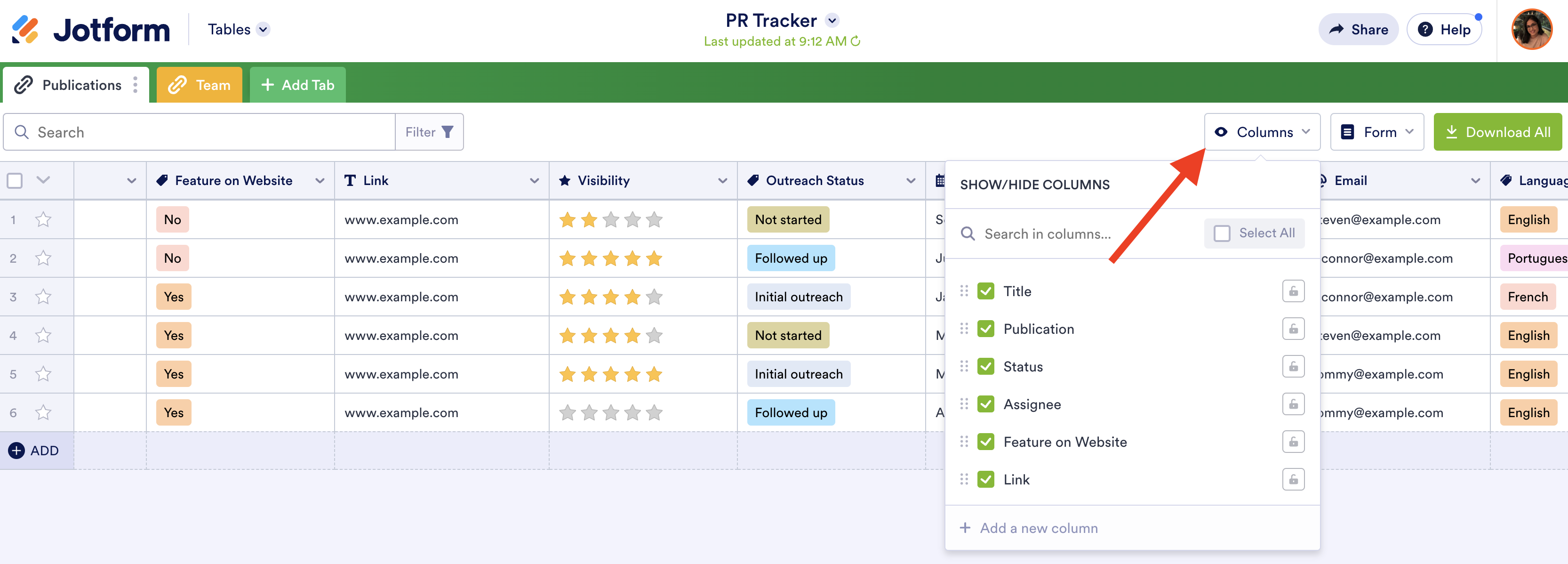Screen dimensions: 1568x564
Task: Uncheck the Link column checkbox
Action: (985, 480)
